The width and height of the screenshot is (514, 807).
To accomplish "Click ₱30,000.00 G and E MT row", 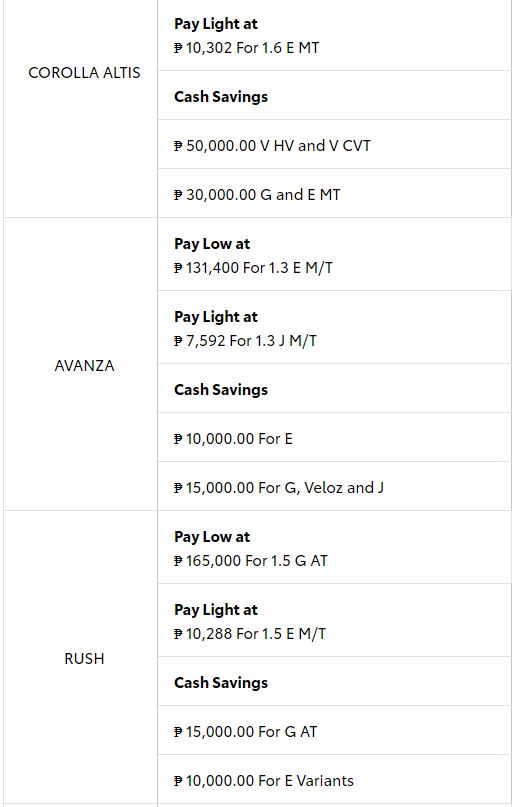I will point(334,193).
